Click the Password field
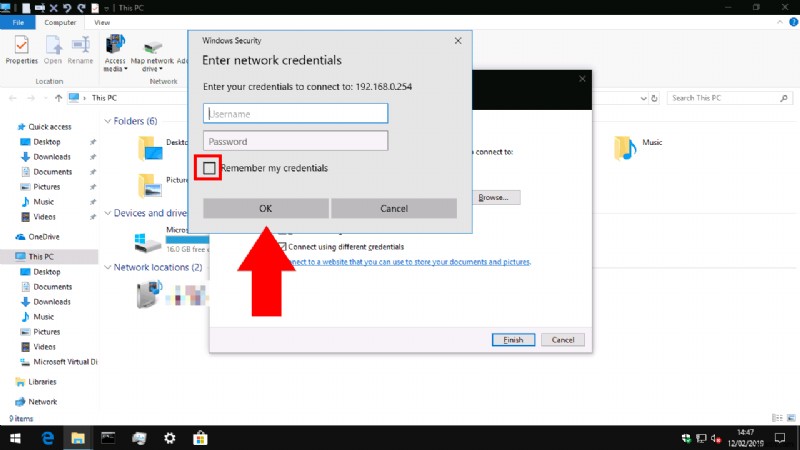800x450 pixels. coord(295,141)
